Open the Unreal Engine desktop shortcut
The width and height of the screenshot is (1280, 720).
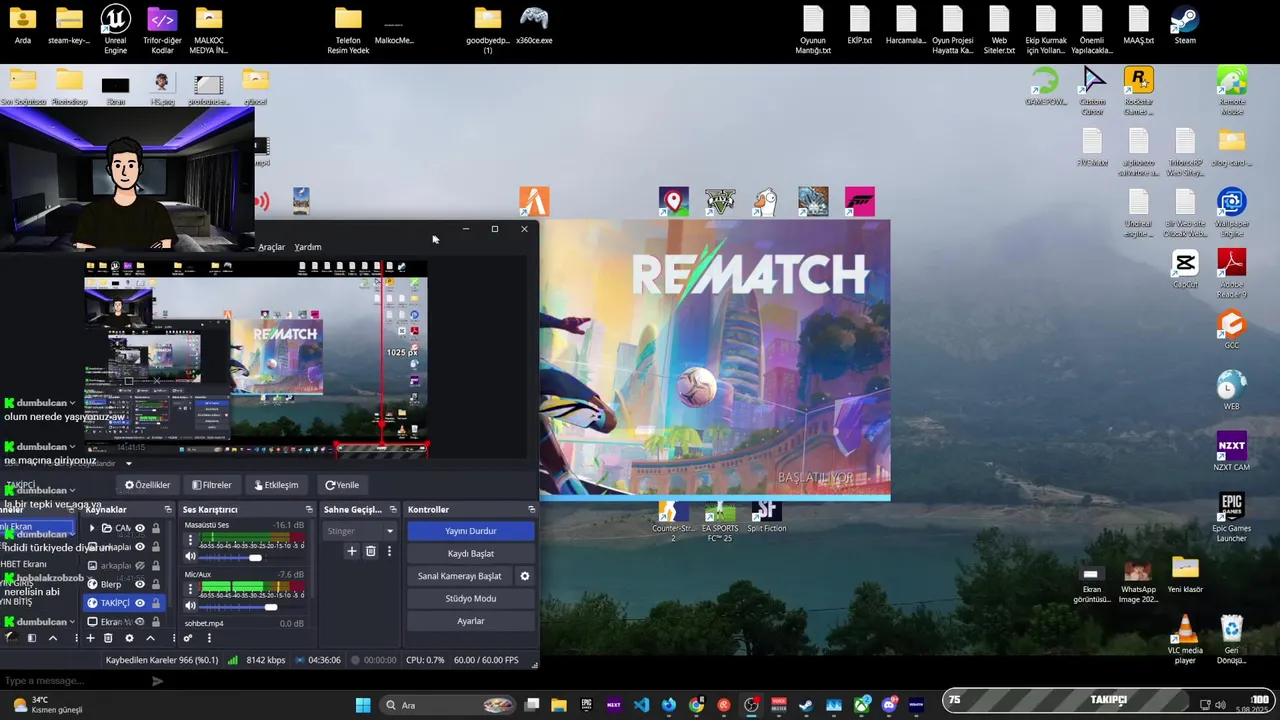(115, 28)
